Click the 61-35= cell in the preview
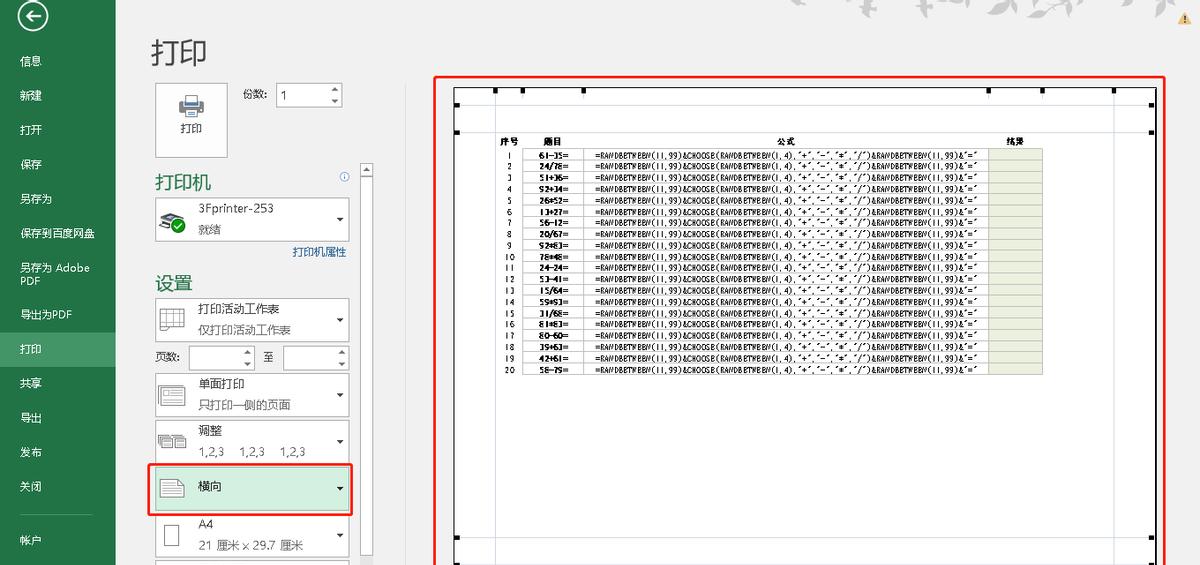This screenshot has width=1200, height=565. 553,155
